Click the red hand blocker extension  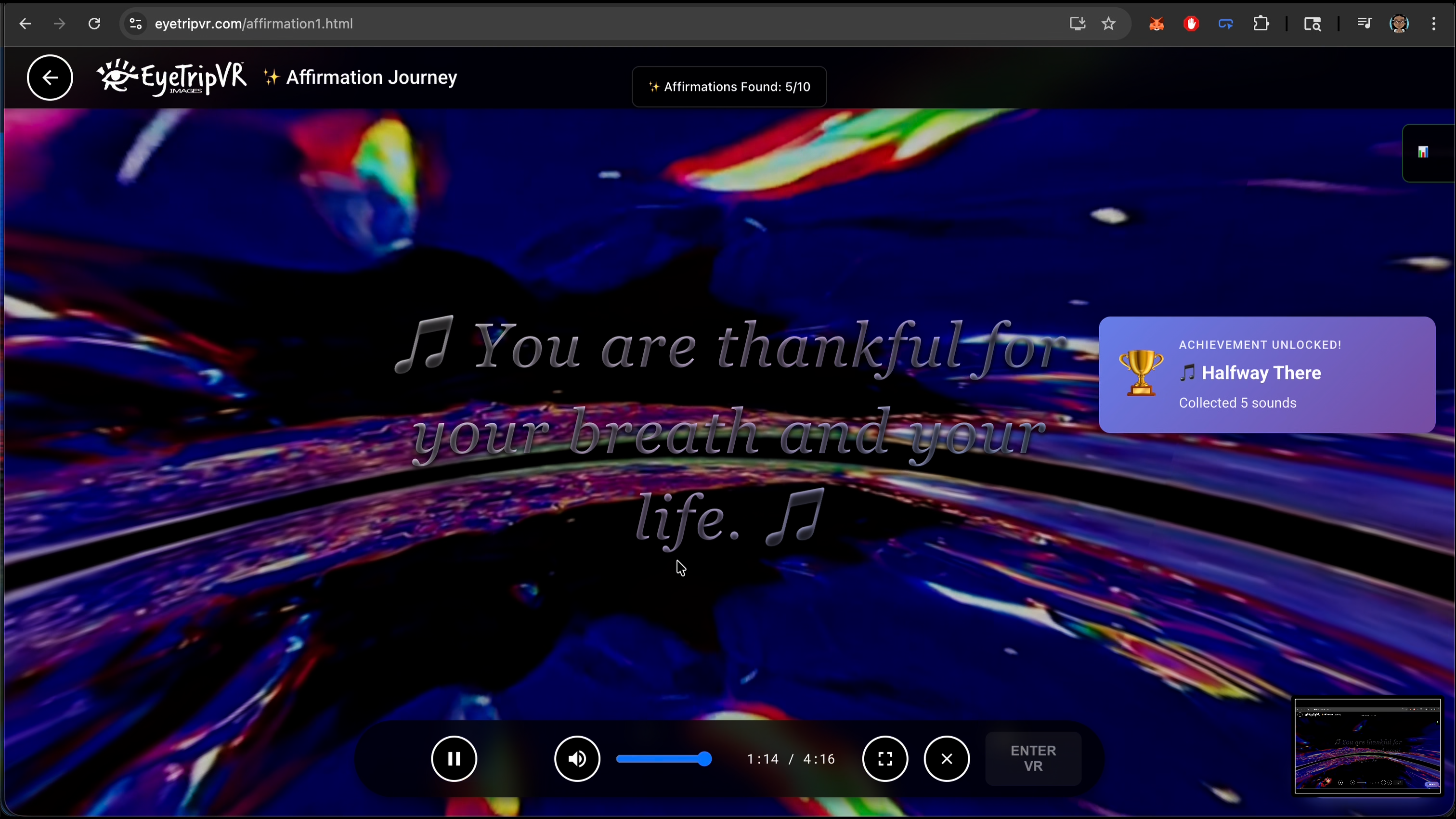pos(1191,24)
